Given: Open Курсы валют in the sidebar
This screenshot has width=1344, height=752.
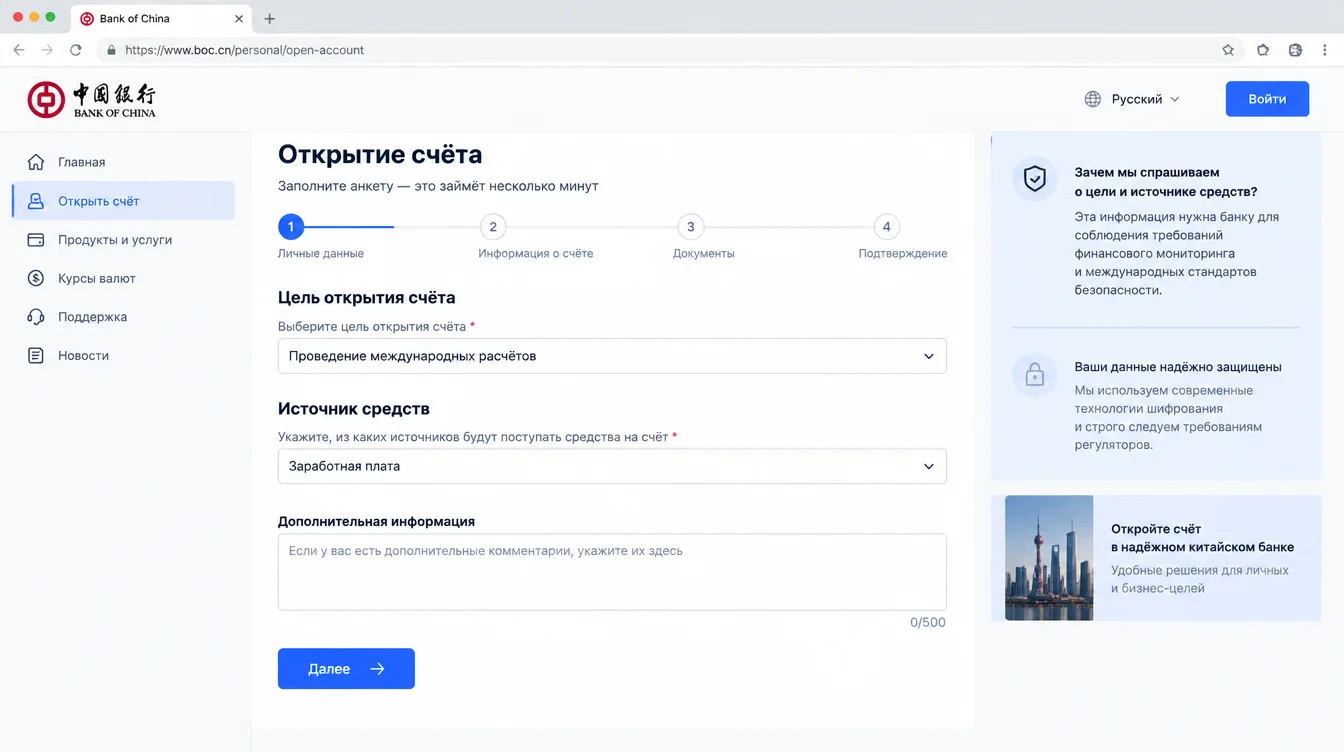Looking at the screenshot, I should pyautogui.click(x=123, y=278).
